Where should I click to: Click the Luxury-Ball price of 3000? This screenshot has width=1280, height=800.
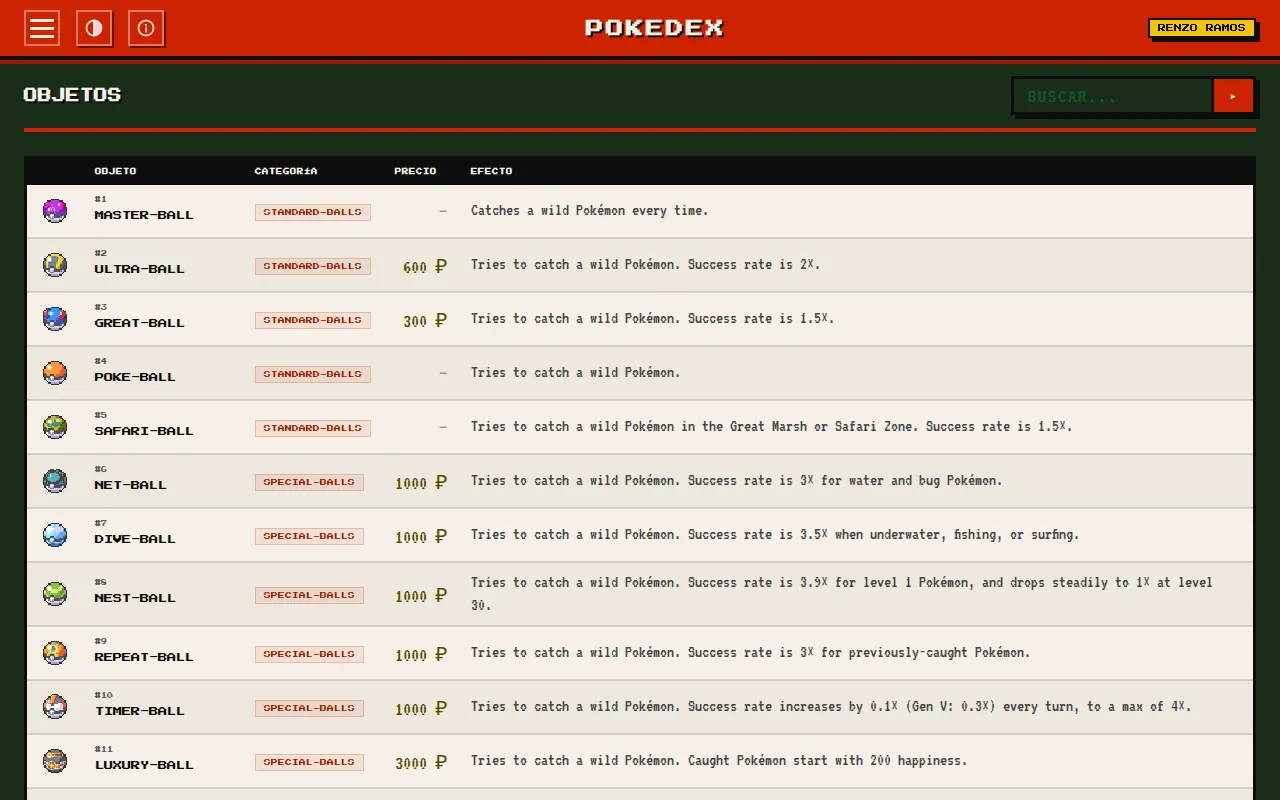point(421,763)
